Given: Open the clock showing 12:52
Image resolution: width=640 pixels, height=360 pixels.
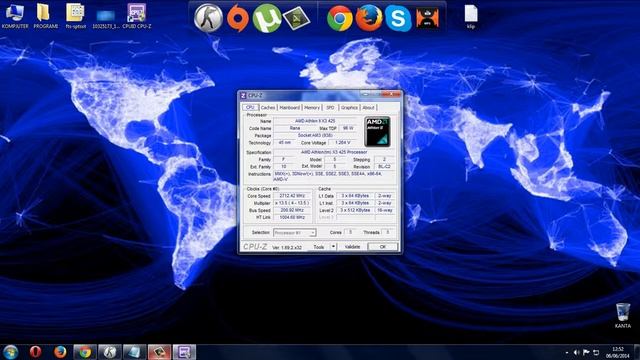Looking at the screenshot, I should [x=618, y=352].
